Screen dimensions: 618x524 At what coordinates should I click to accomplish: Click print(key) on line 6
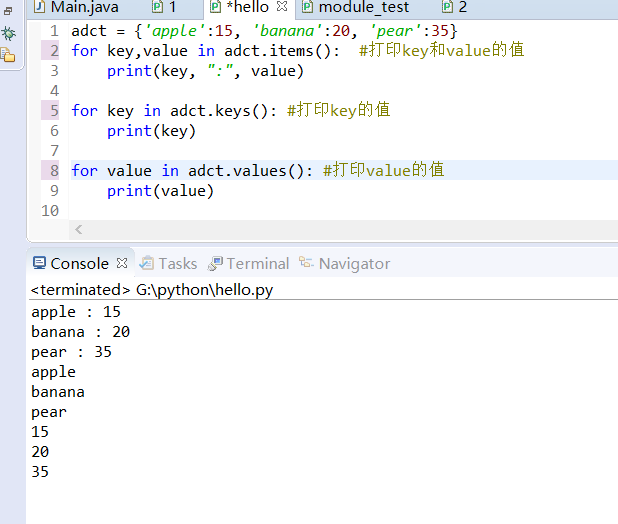pyautogui.click(x=151, y=131)
